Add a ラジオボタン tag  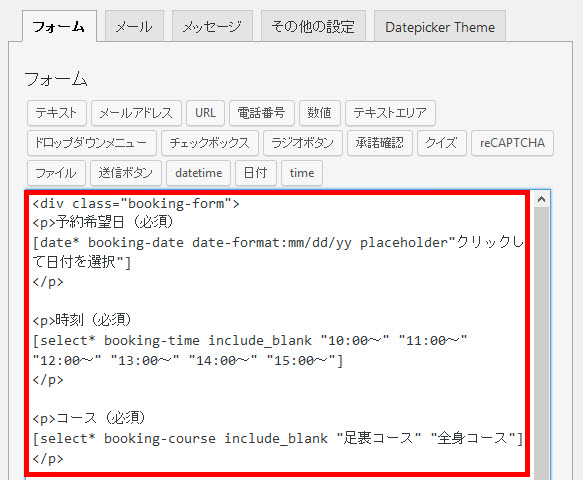tap(303, 143)
